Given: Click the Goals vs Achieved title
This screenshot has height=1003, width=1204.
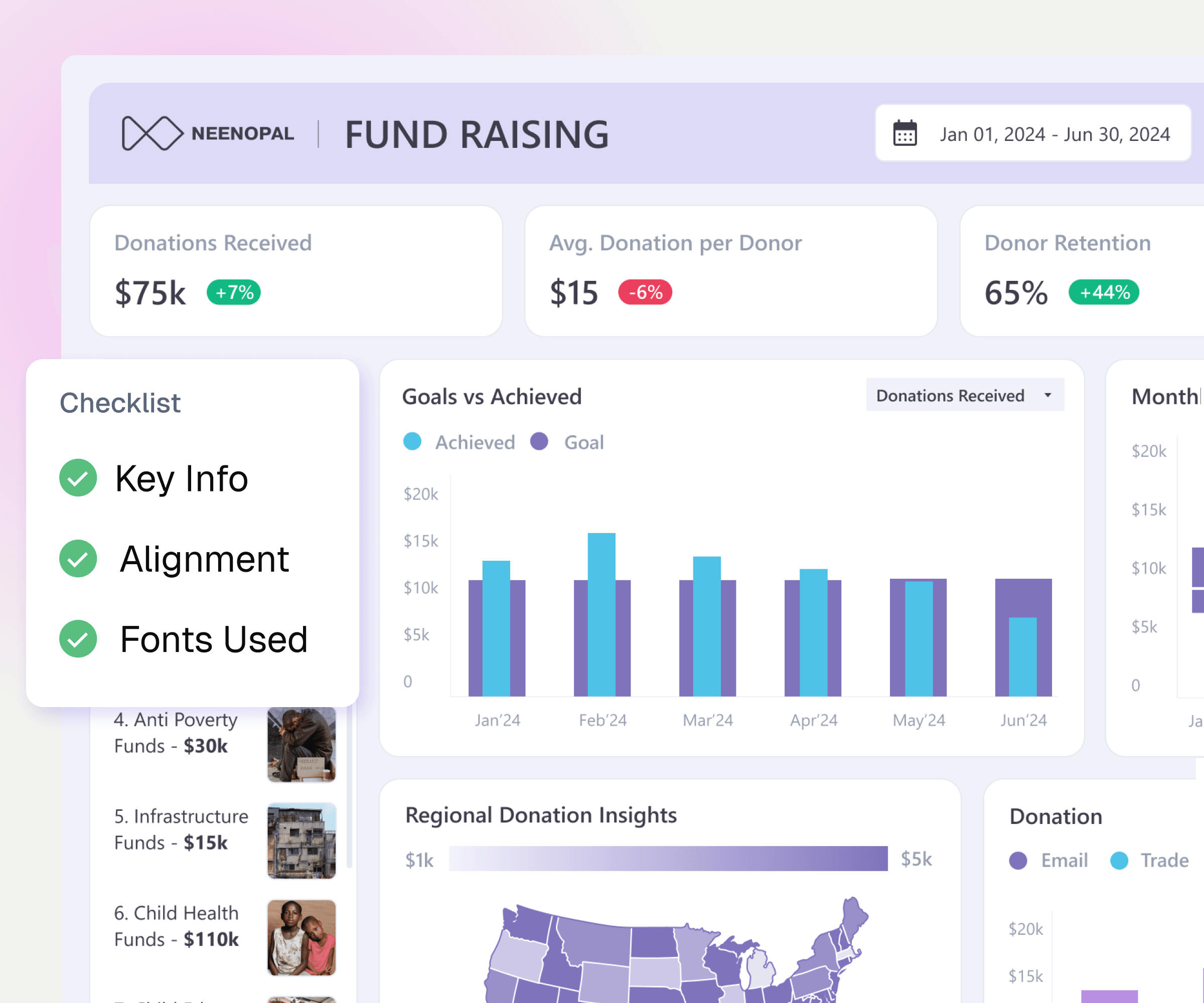Looking at the screenshot, I should pyautogui.click(x=492, y=397).
